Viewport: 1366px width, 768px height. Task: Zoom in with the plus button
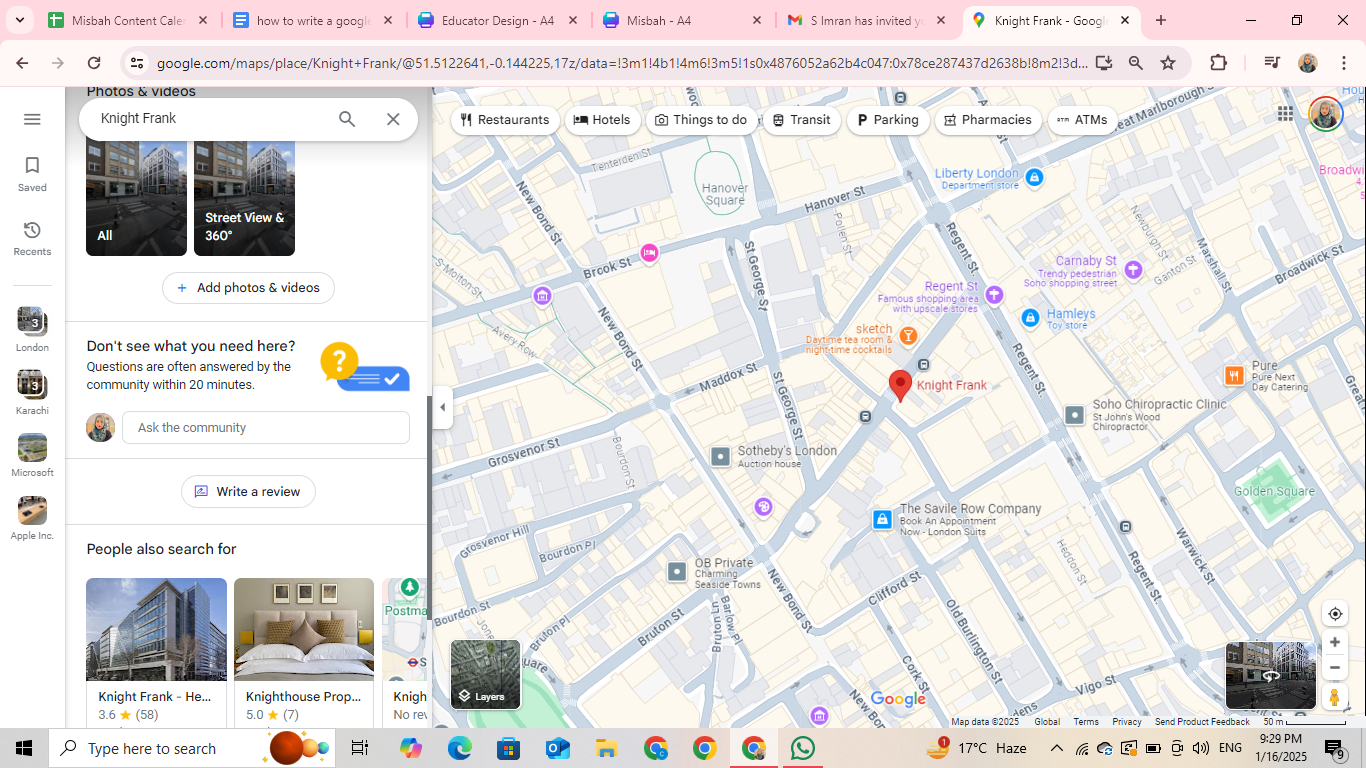pos(1334,642)
